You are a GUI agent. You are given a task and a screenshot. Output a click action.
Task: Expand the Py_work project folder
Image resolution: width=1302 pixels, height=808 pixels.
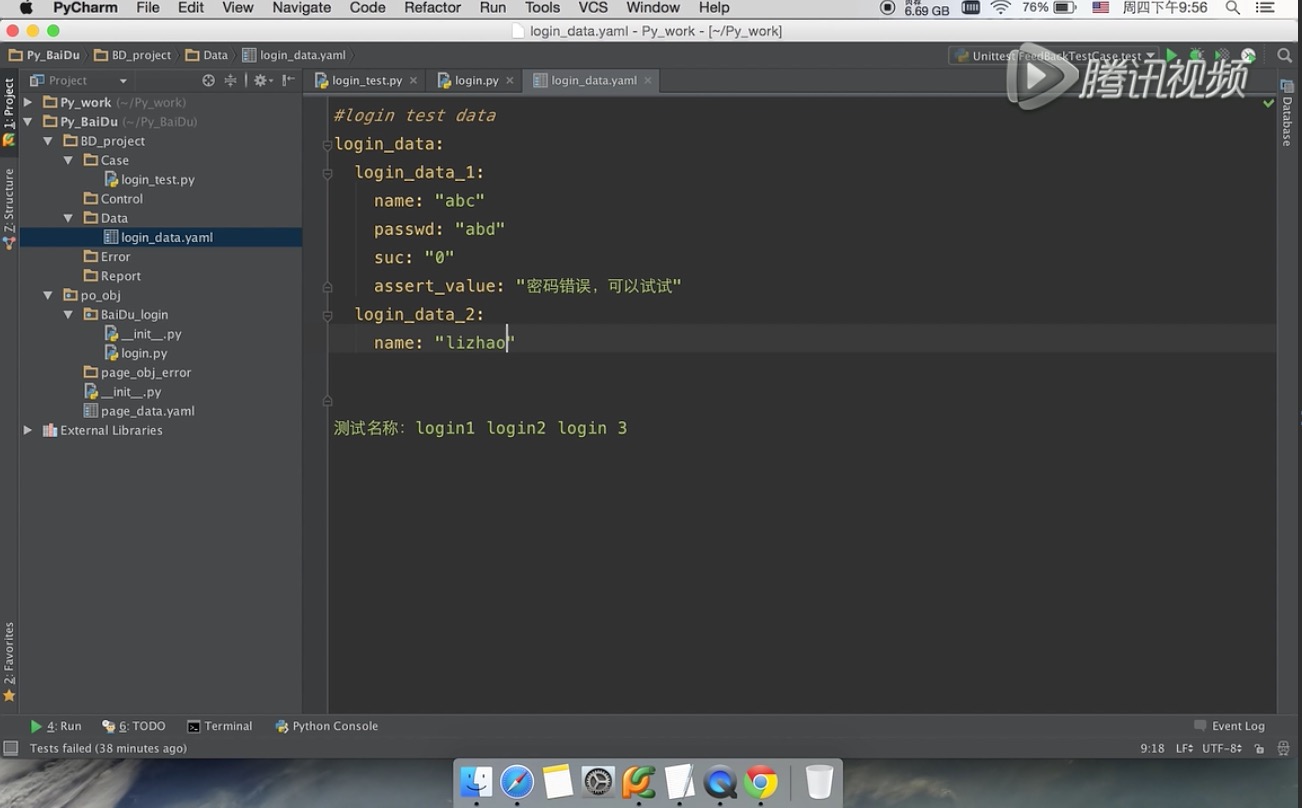28,102
